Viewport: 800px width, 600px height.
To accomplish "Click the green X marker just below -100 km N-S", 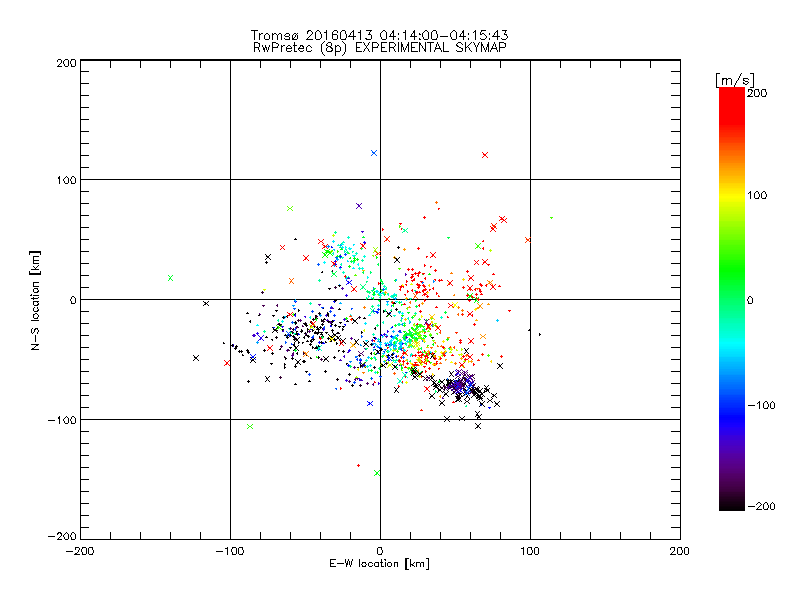I will pyautogui.click(x=250, y=427).
